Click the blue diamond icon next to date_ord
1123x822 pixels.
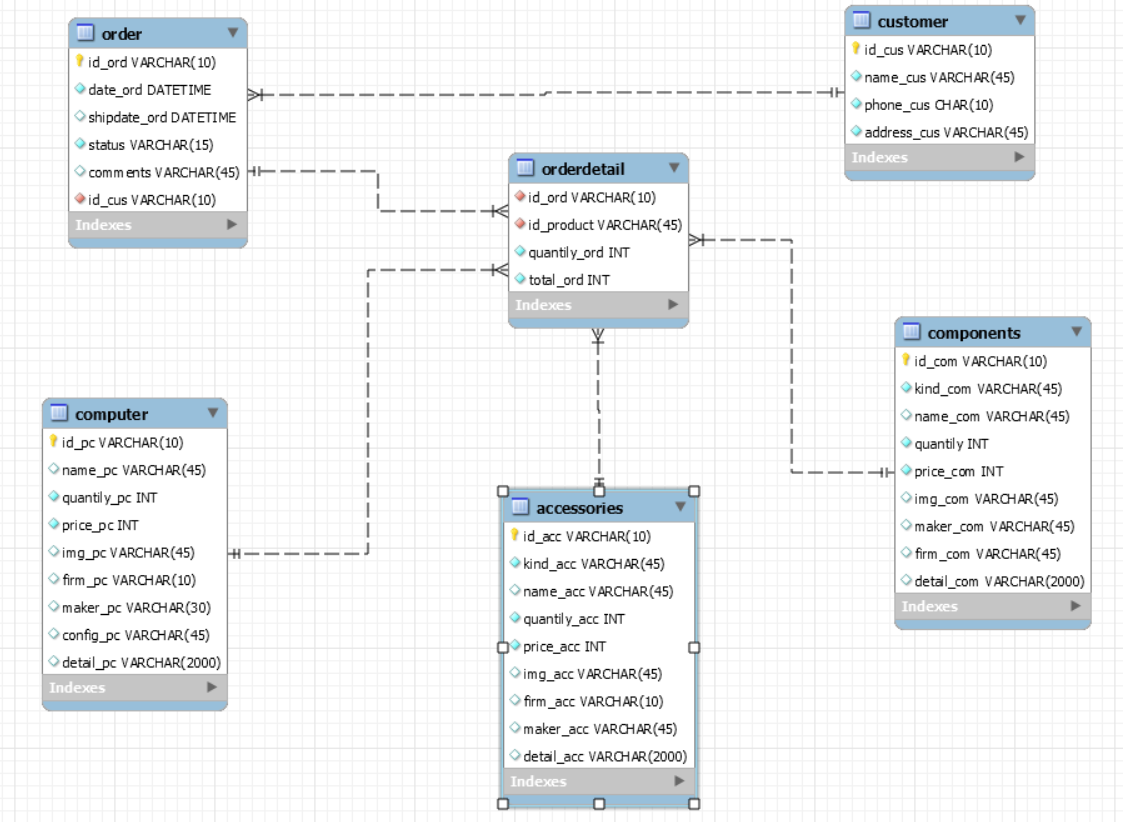click(x=79, y=89)
